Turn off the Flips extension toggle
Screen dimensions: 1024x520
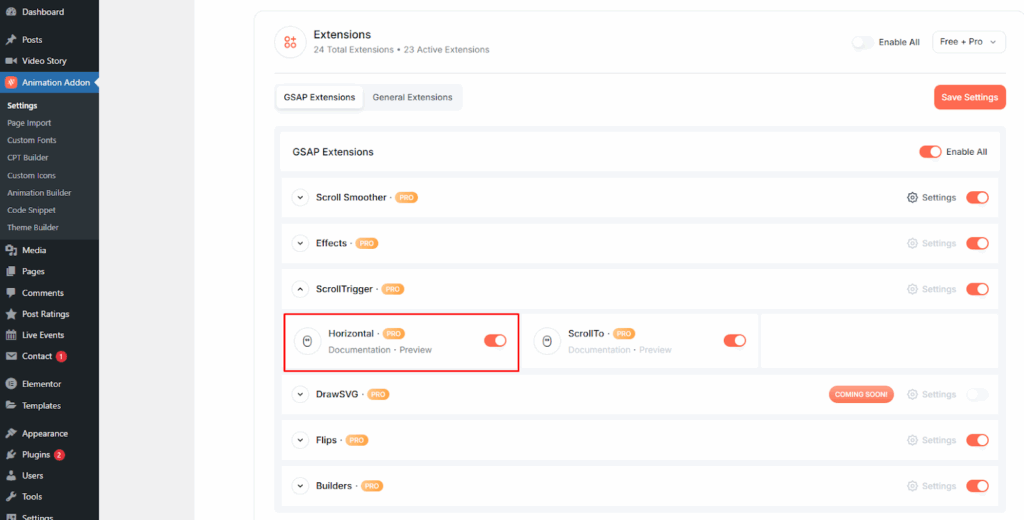click(977, 440)
